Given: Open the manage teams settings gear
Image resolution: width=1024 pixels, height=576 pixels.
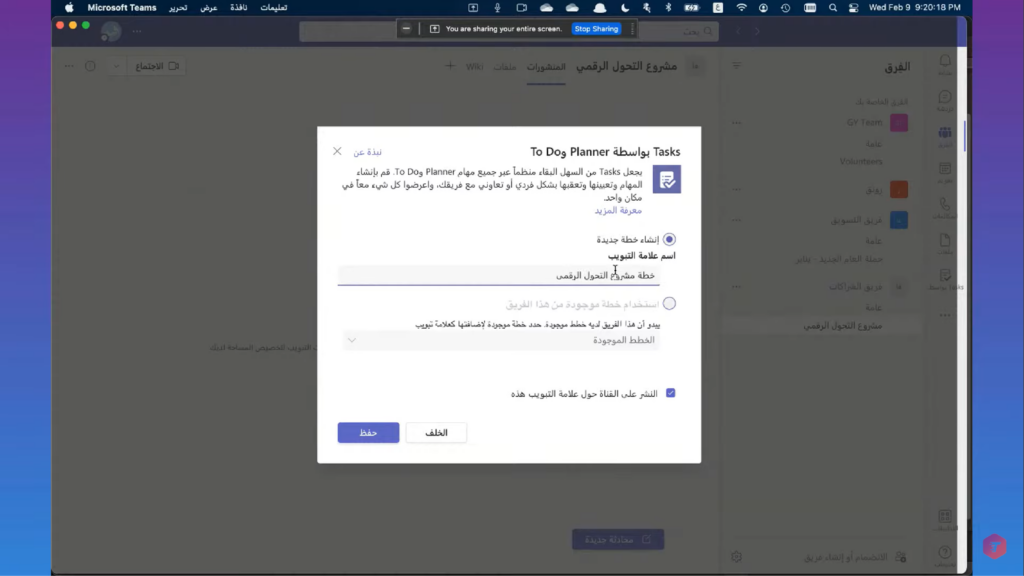Looking at the screenshot, I should coord(737,557).
